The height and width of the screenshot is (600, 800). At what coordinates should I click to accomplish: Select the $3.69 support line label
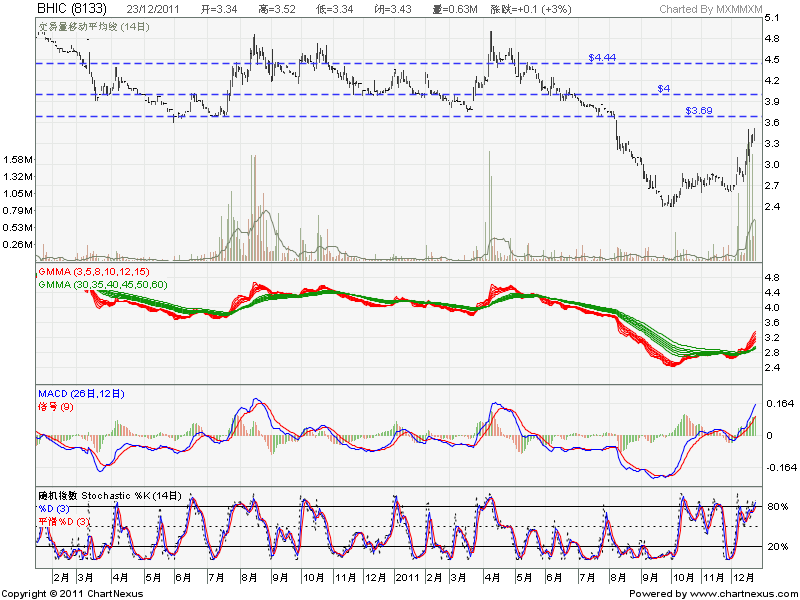click(698, 110)
